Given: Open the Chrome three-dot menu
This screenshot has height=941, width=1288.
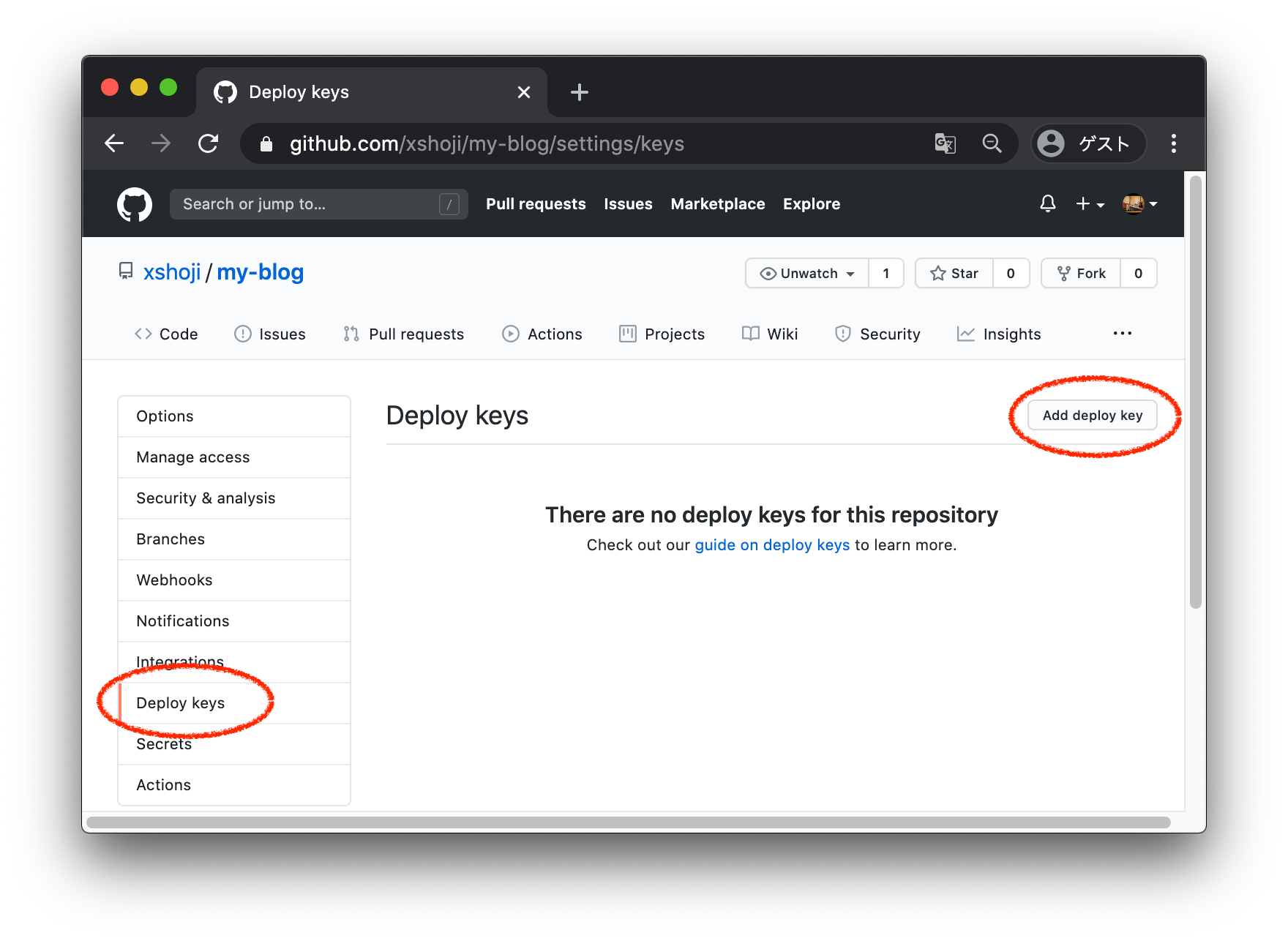Looking at the screenshot, I should pyautogui.click(x=1173, y=143).
